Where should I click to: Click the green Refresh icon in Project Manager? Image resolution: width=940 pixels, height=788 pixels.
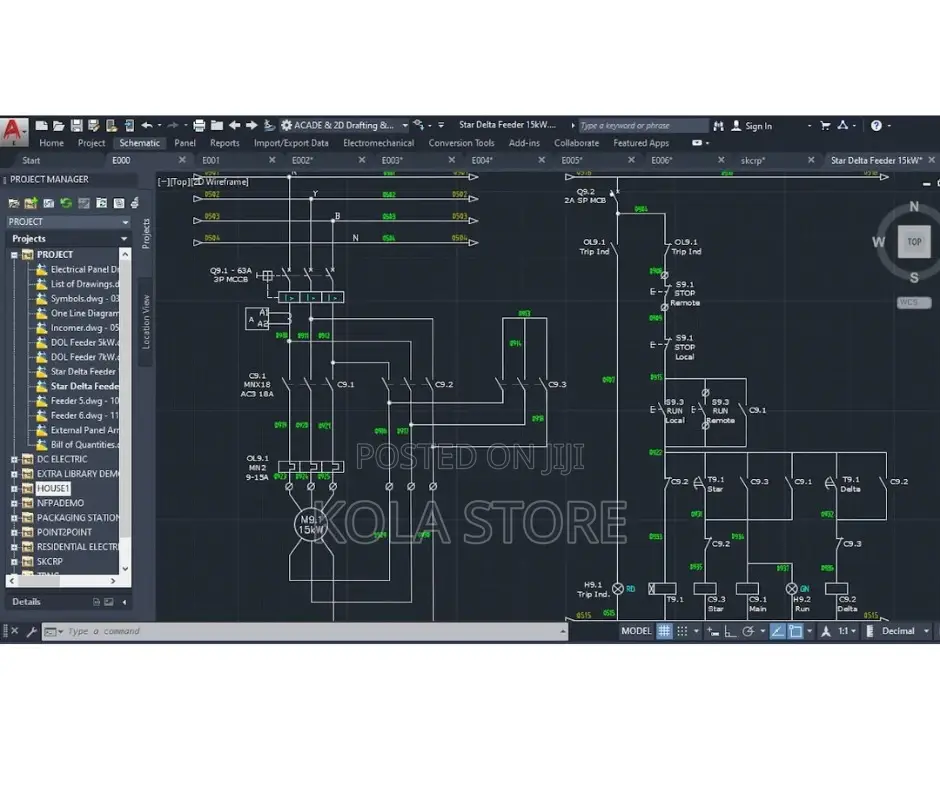66,203
